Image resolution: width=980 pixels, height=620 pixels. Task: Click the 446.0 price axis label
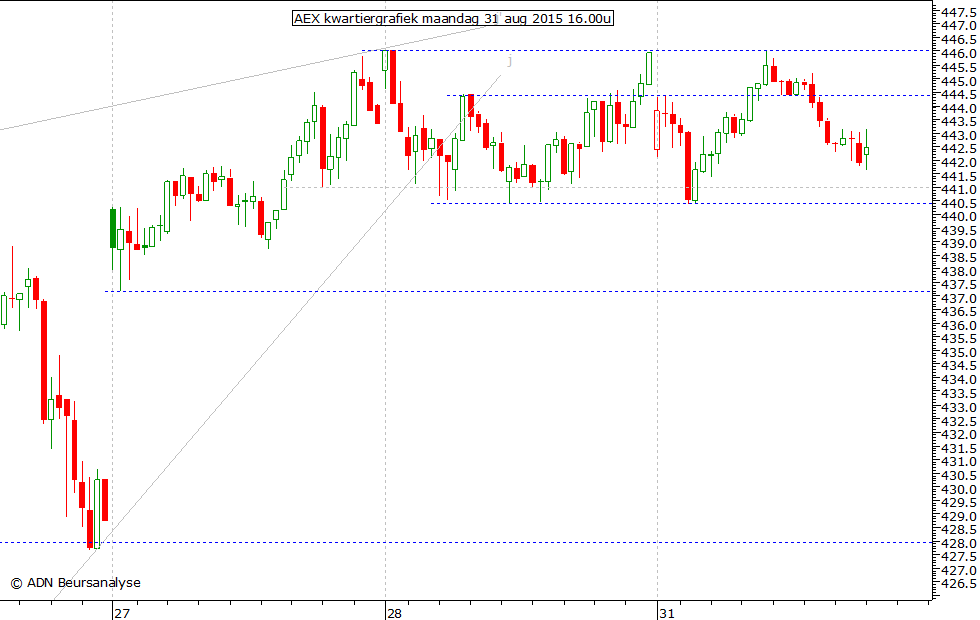tap(959, 54)
